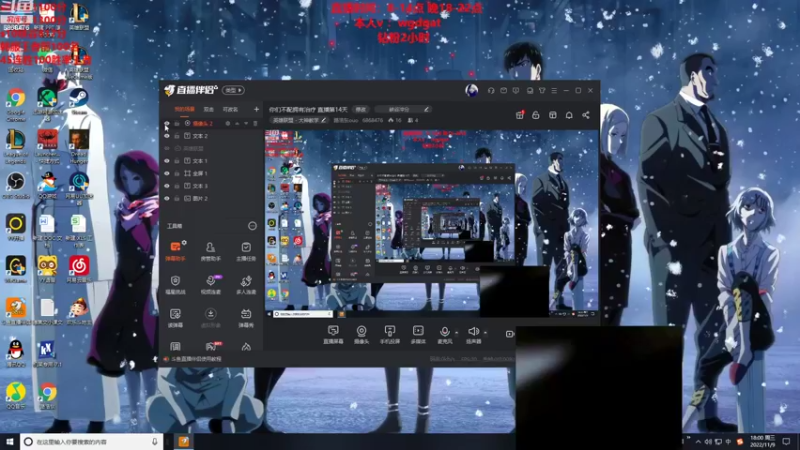800x450 pixels.
Task: Click the pill button beside 直播伴侣 logo
Action: coord(234,90)
